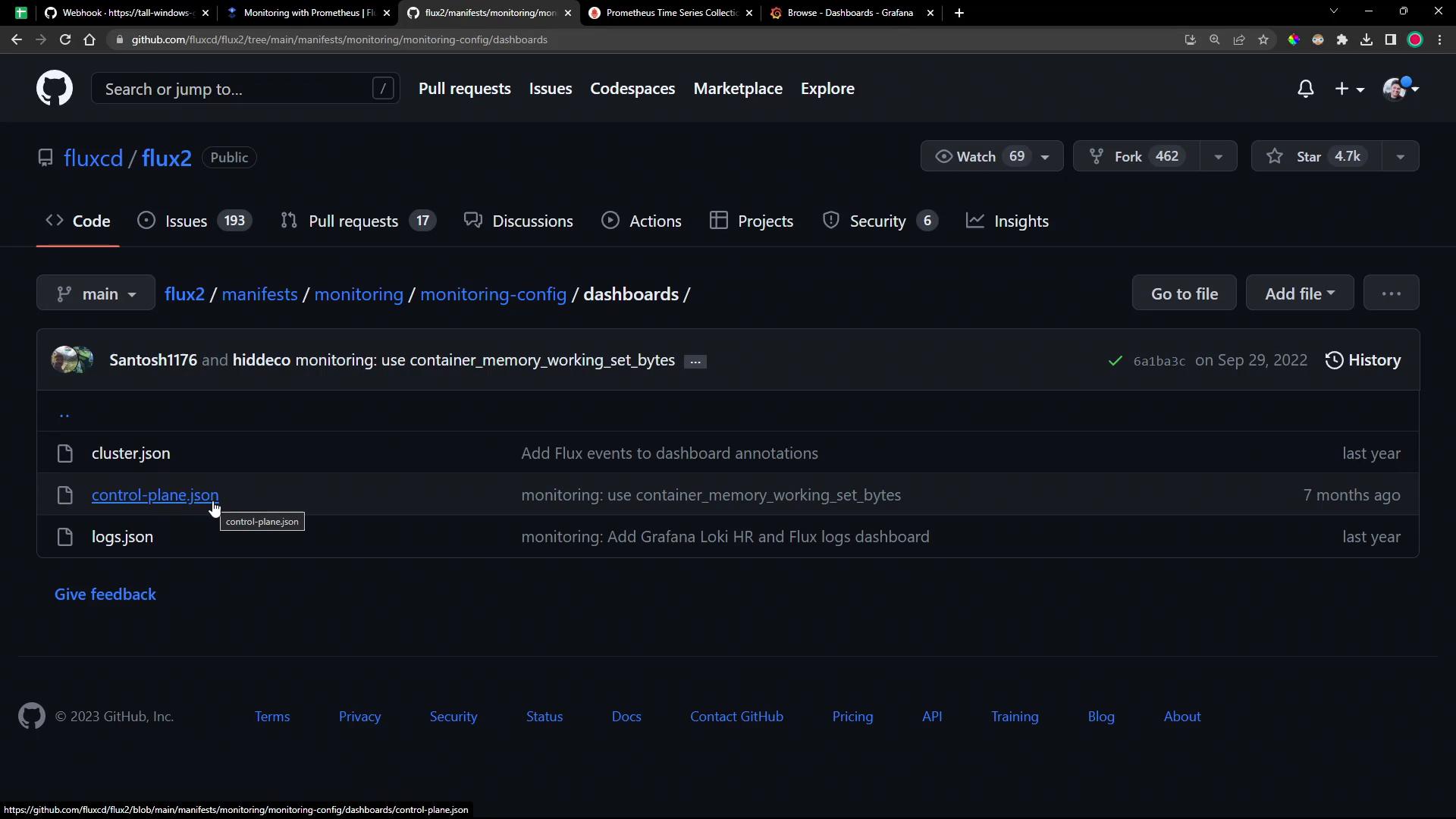Open the user avatar menu
This screenshot has width=1456, height=819.
tap(1401, 89)
